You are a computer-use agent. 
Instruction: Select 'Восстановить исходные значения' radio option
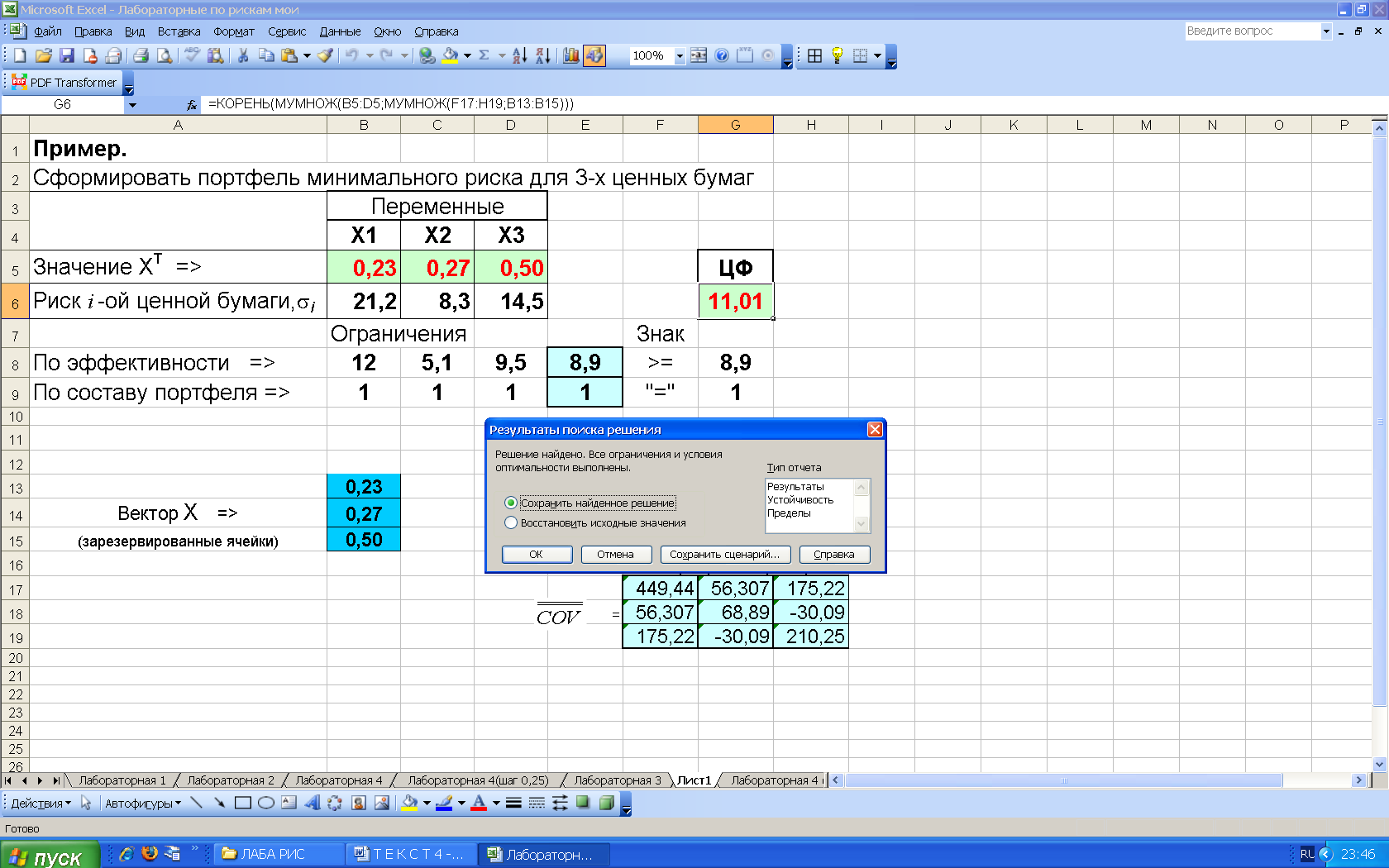[x=511, y=522]
